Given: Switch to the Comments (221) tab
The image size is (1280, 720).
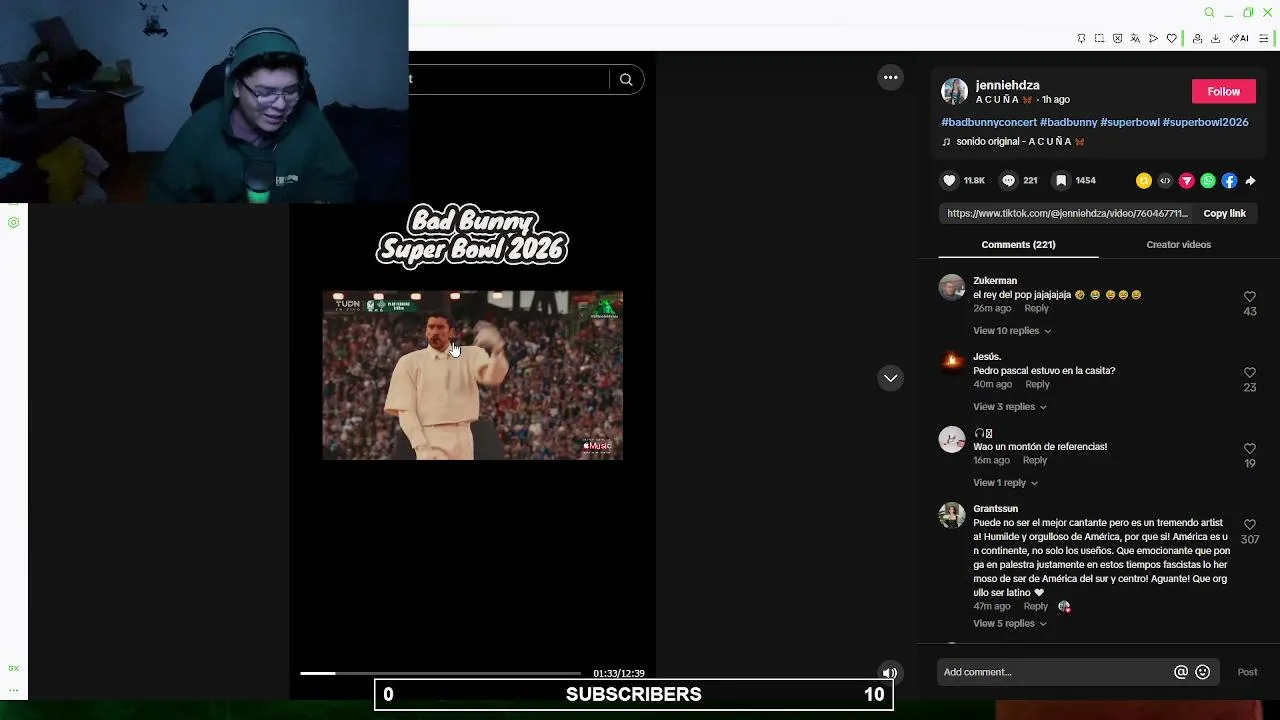Looking at the screenshot, I should click(1018, 245).
